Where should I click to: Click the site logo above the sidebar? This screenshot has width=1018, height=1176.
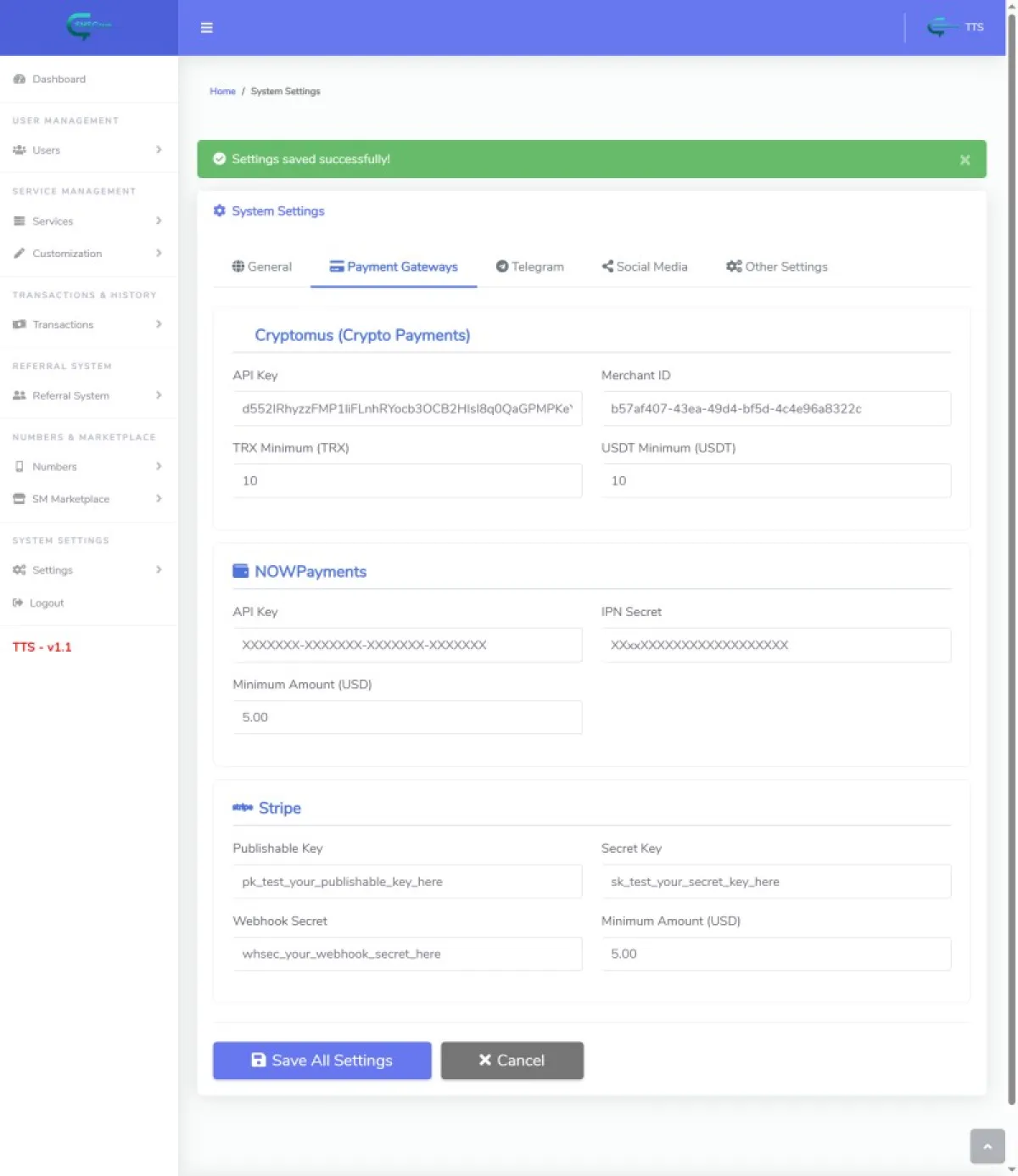(88, 26)
